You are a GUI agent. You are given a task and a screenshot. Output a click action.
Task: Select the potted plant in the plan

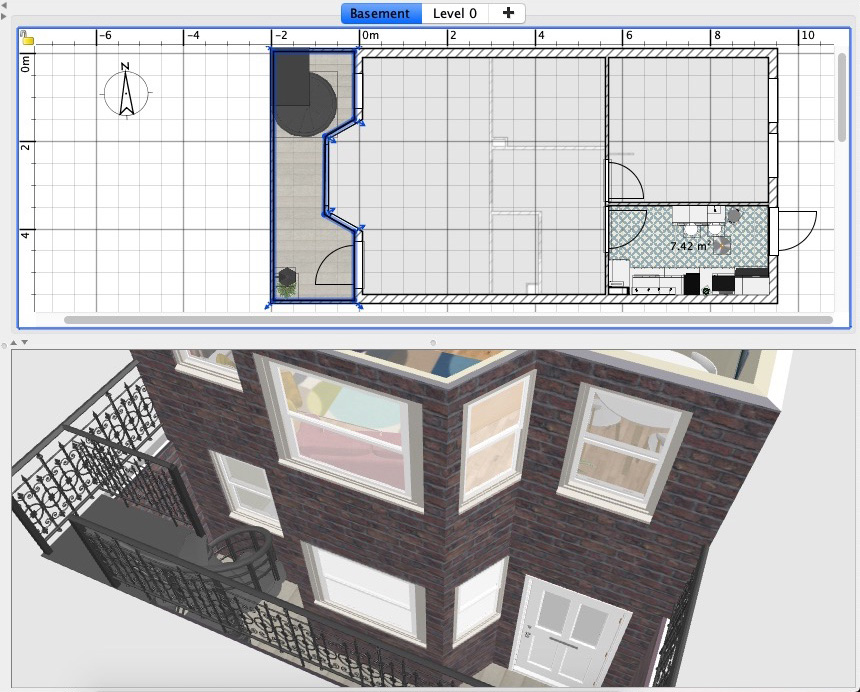288,283
